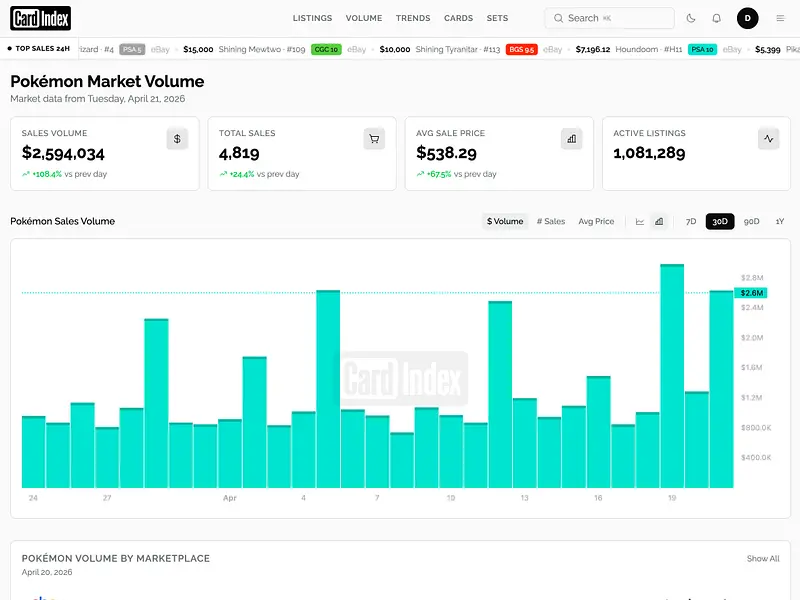Viewport: 800px width, 600px height.
Task: Click the $2.6M current value axis marker
Action: [x=751, y=293]
